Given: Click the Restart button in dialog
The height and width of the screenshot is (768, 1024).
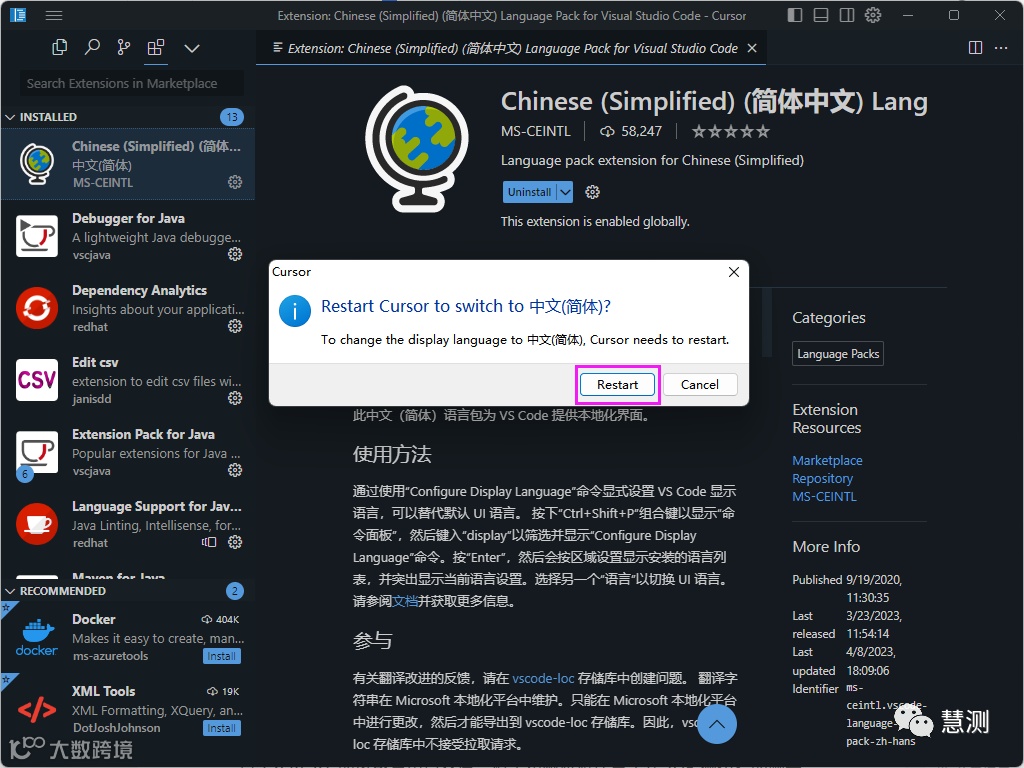Looking at the screenshot, I should [x=617, y=385].
